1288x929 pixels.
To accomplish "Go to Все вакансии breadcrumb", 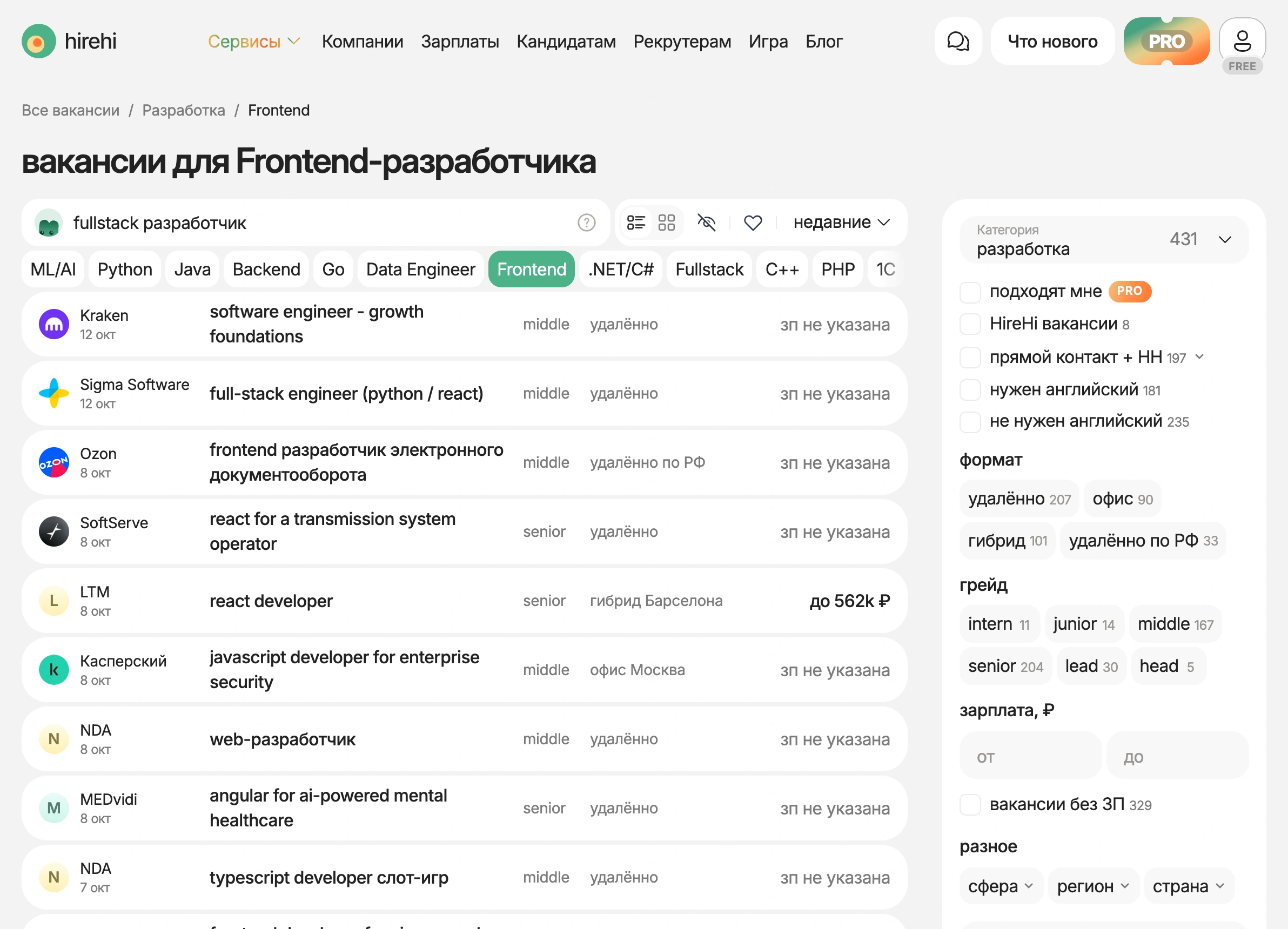I will (70, 110).
